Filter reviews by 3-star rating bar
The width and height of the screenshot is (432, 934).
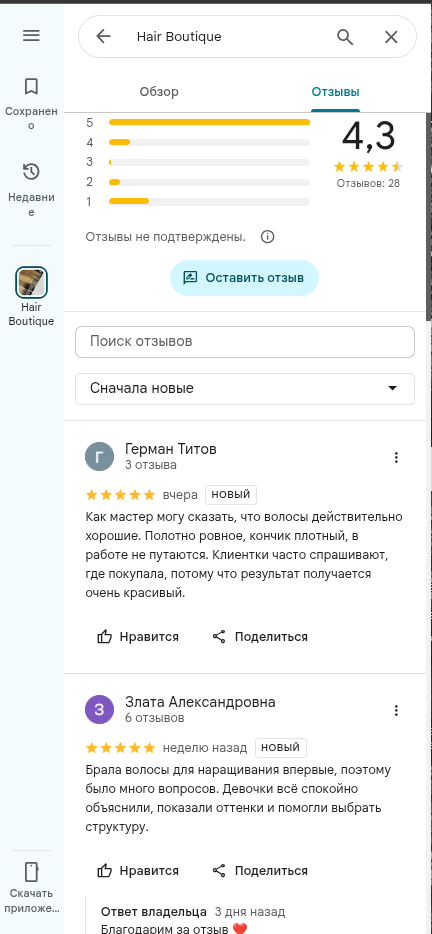209,162
